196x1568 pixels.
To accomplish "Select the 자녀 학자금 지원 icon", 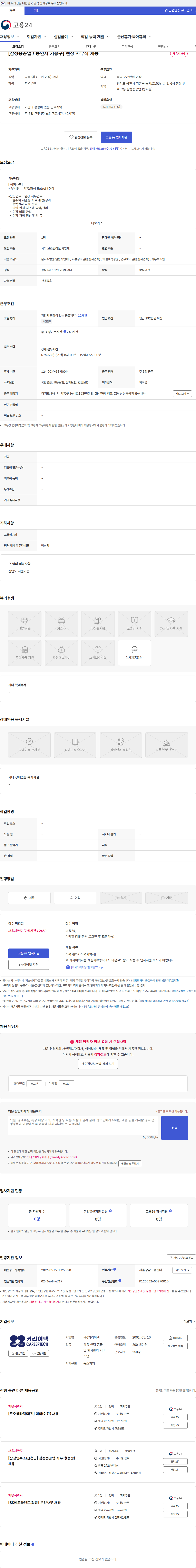I will tap(171, 624).
